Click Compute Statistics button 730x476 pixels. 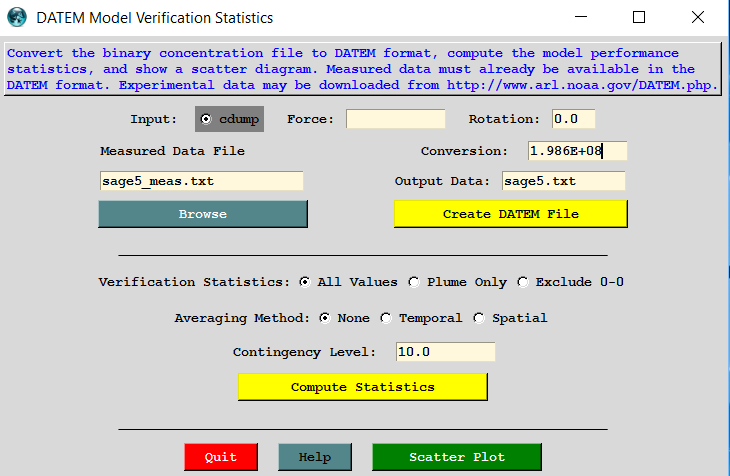pos(363,387)
